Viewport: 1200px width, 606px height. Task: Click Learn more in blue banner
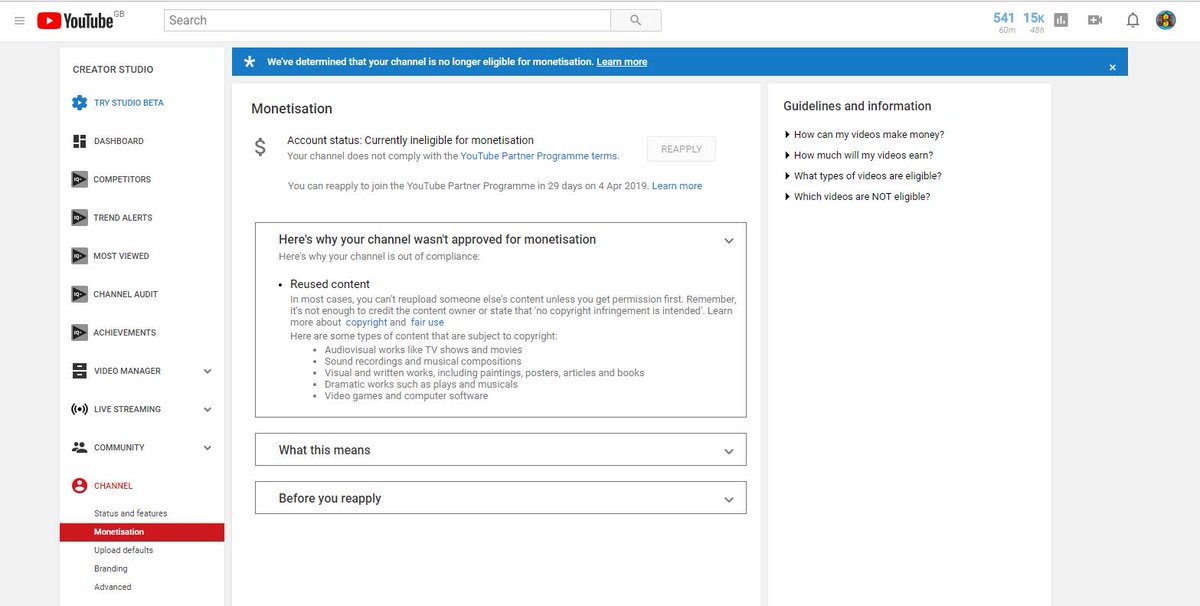(x=622, y=62)
